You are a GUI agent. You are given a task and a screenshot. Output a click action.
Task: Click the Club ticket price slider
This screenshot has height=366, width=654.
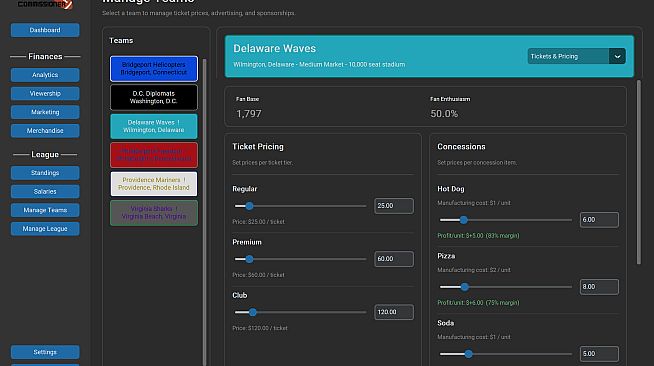click(300, 312)
